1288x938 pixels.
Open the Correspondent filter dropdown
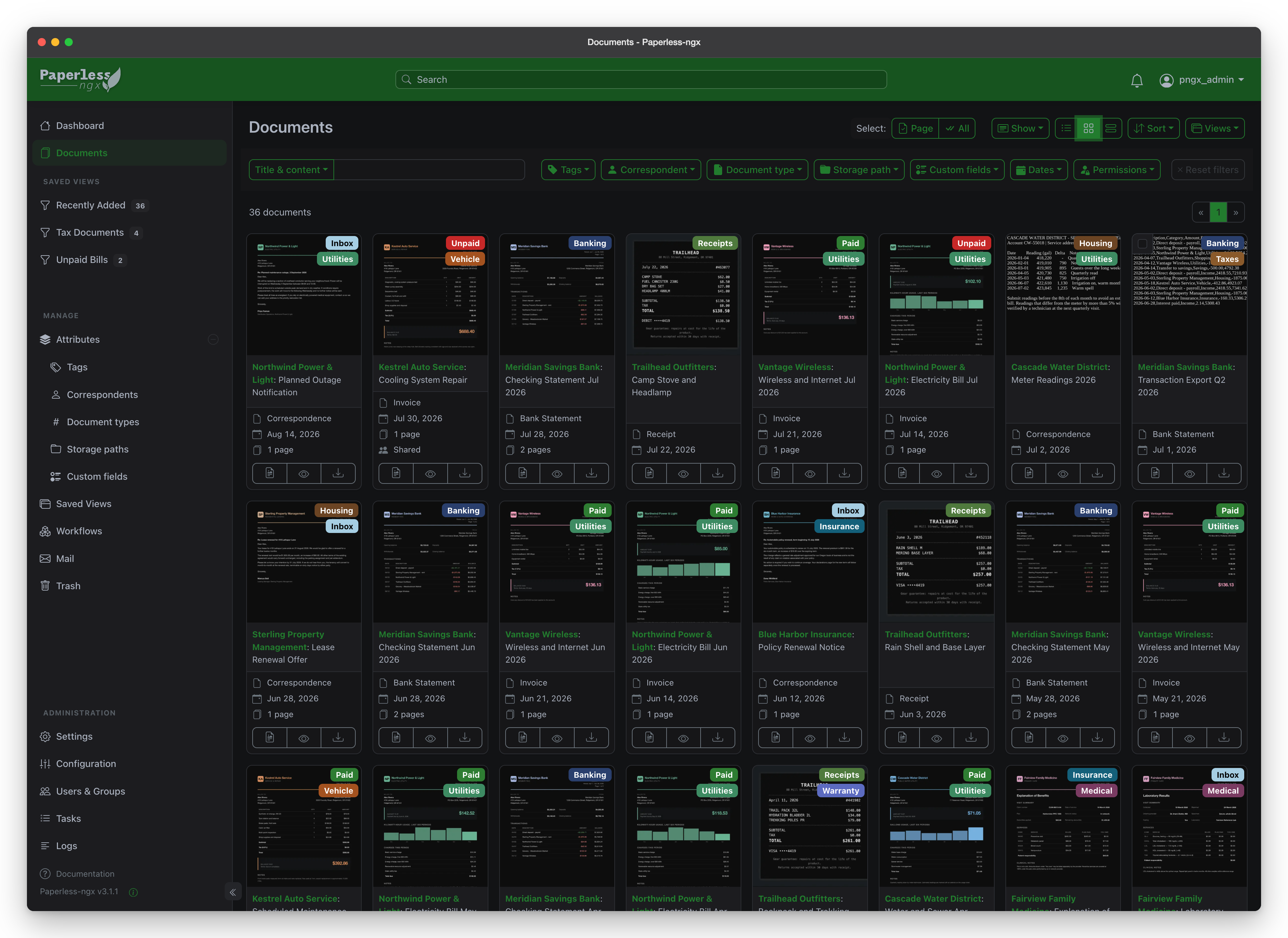click(651, 170)
